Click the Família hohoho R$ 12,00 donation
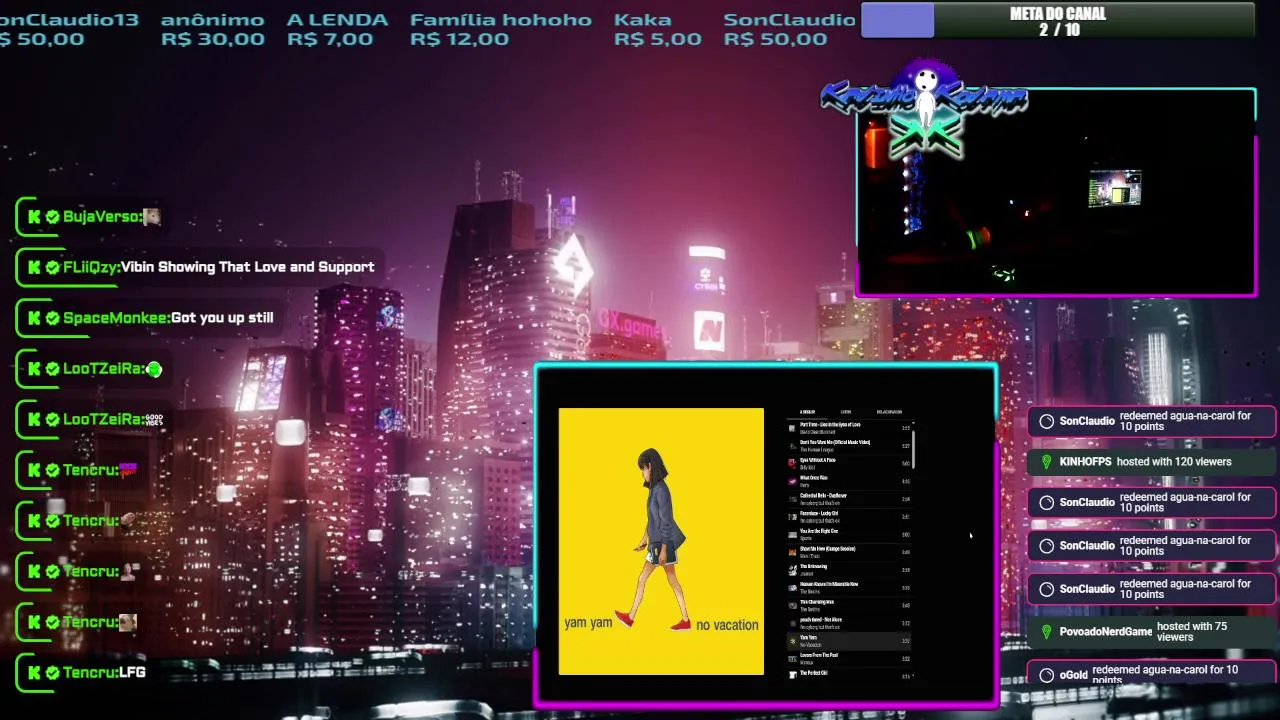This screenshot has height=720, width=1280. pos(501,29)
